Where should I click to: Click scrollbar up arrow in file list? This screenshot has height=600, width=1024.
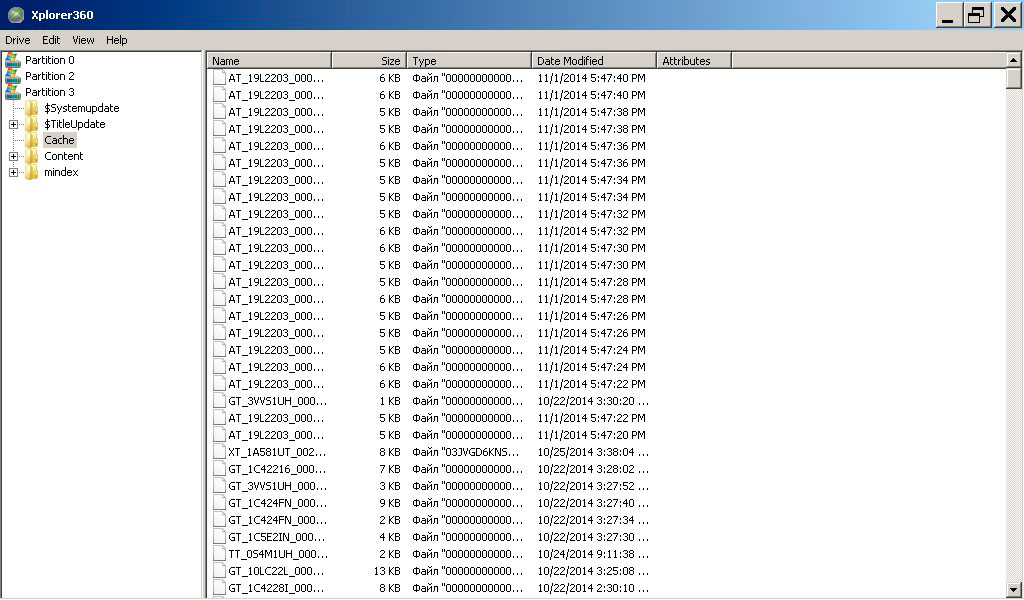1014,60
